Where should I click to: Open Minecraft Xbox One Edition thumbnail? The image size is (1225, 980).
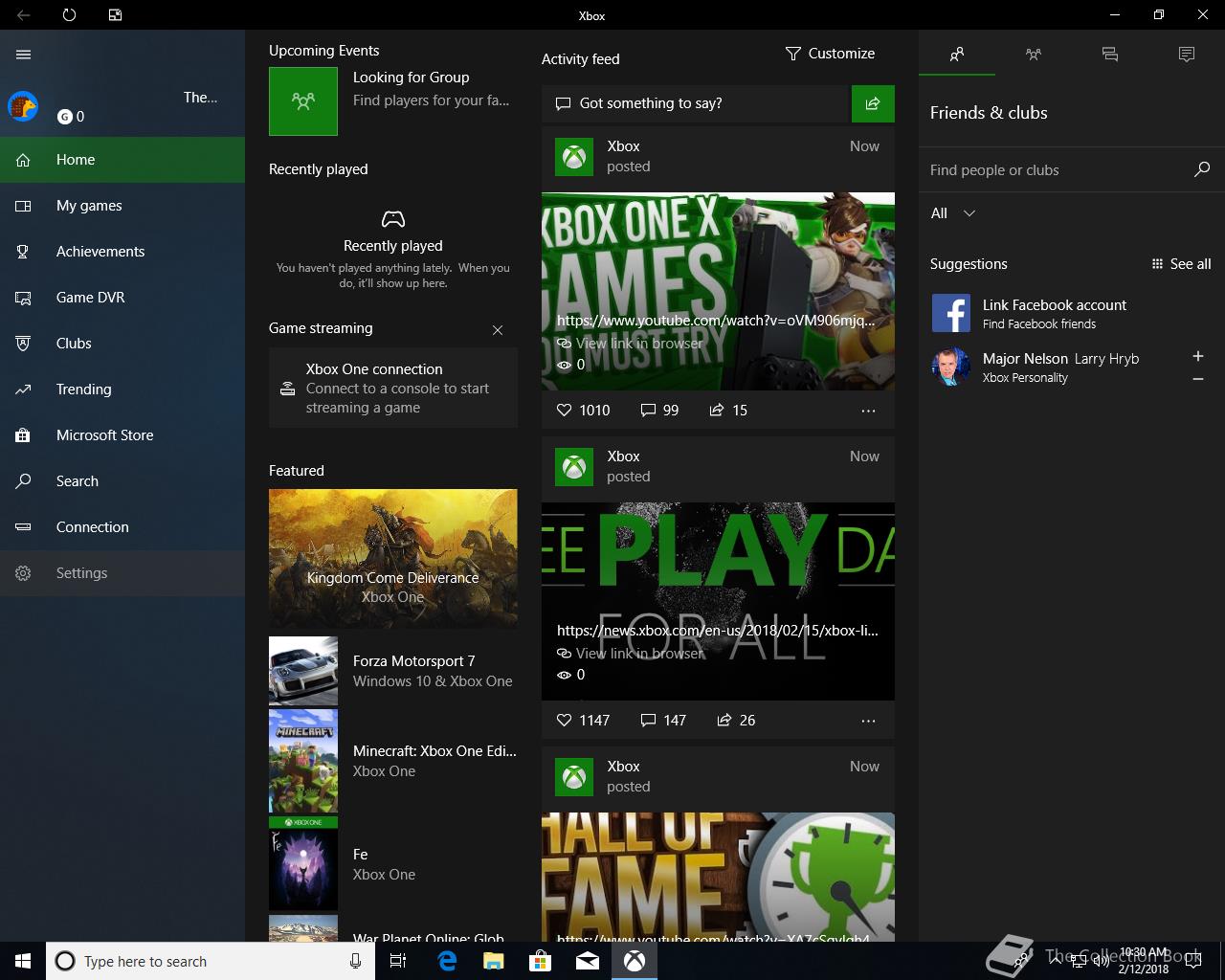tap(303, 761)
